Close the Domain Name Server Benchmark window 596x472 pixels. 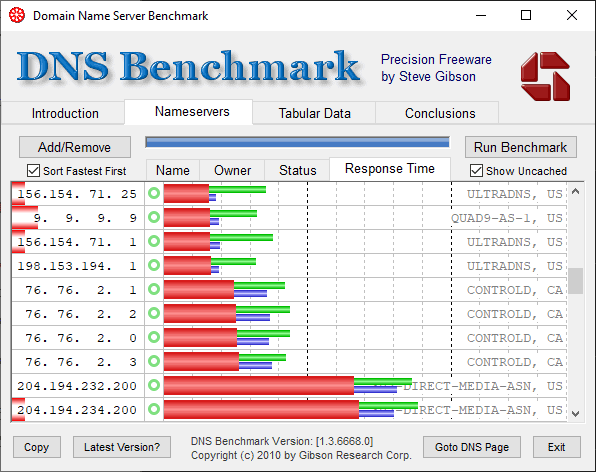571,16
